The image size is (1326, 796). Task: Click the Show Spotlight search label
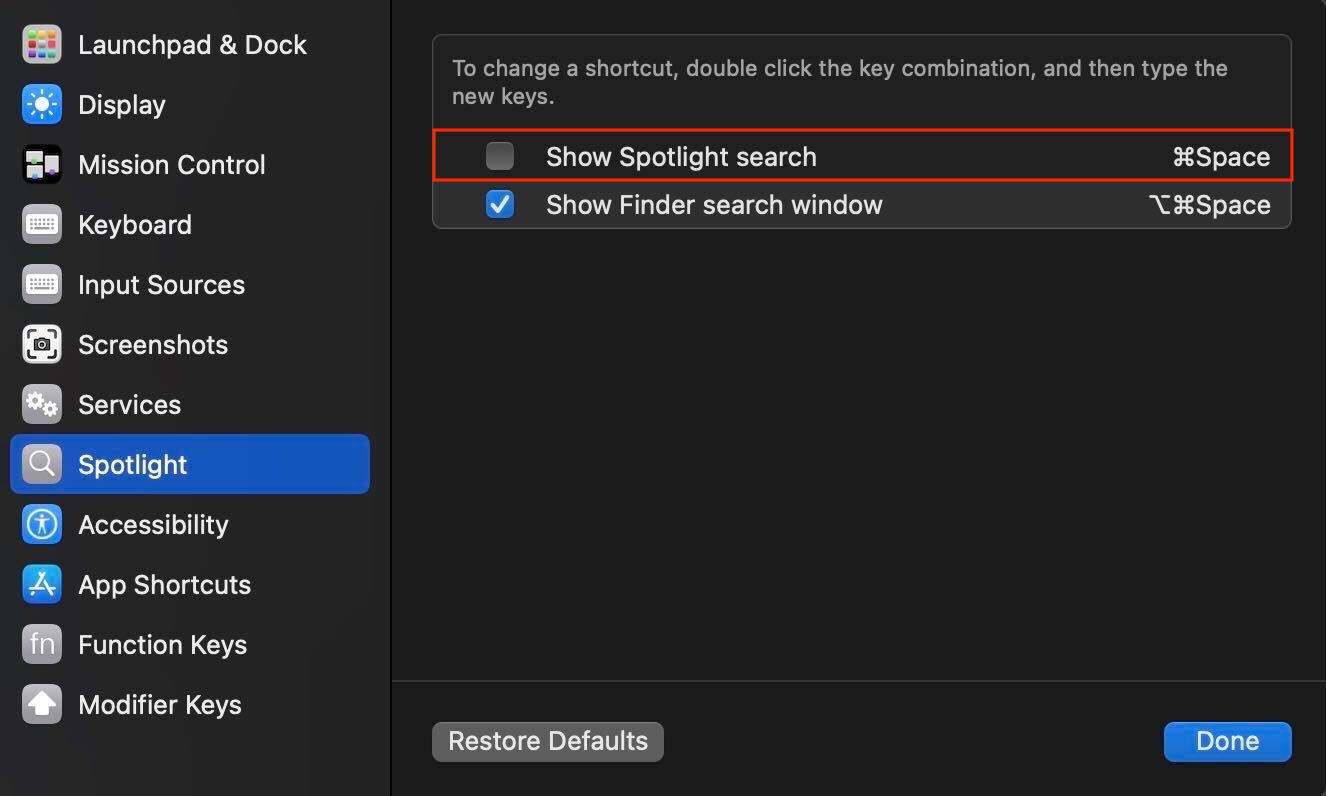coord(681,157)
